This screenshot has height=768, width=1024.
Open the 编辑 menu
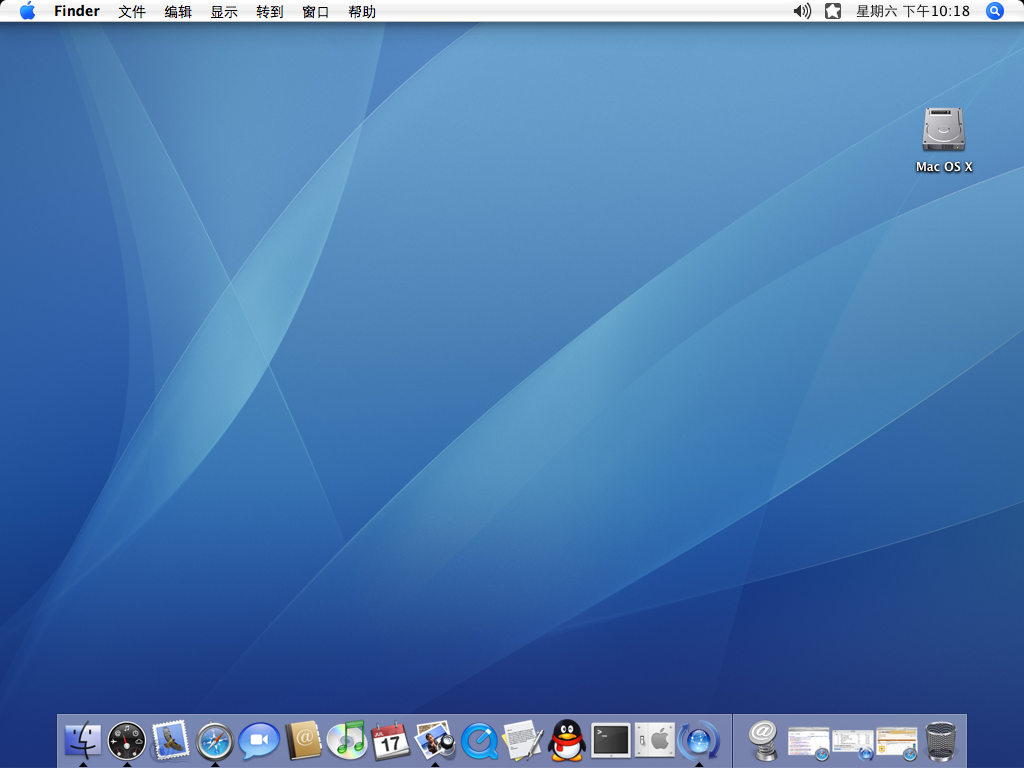pos(178,12)
